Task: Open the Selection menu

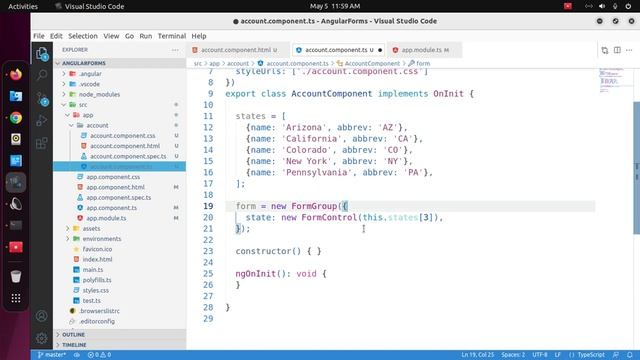Action: [83, 36]
